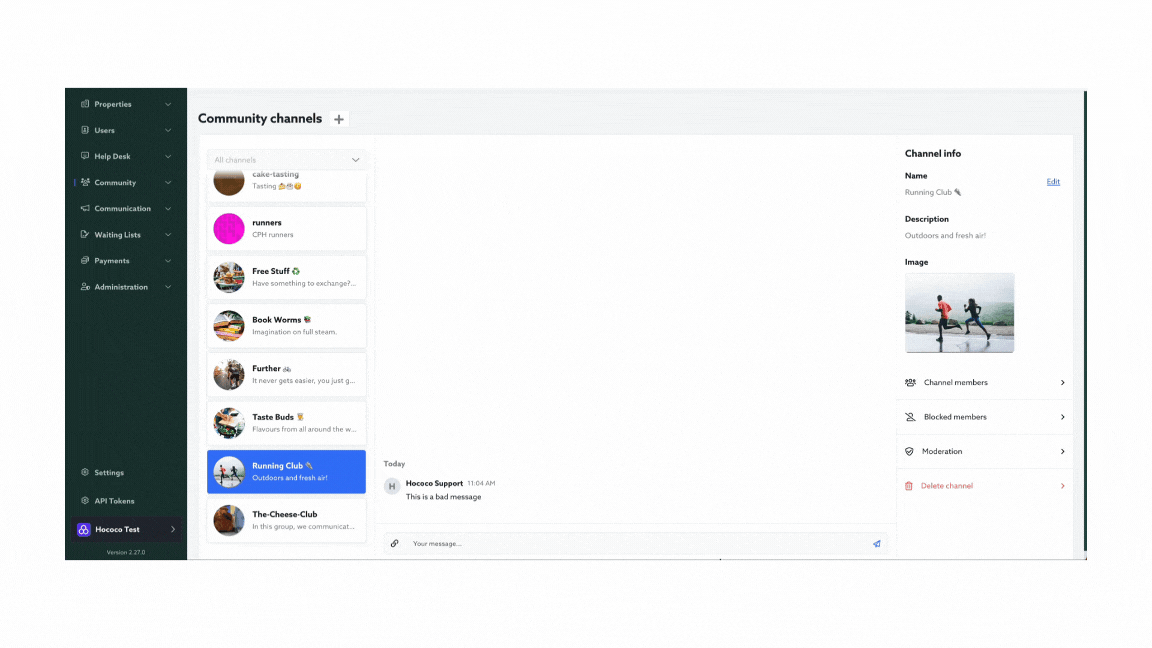Expand Channel members list

point(984,383)
